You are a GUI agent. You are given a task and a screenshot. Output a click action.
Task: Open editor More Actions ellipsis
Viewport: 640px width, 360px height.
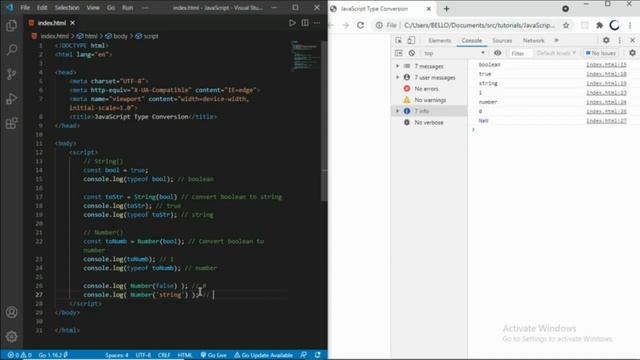(317, 23)
